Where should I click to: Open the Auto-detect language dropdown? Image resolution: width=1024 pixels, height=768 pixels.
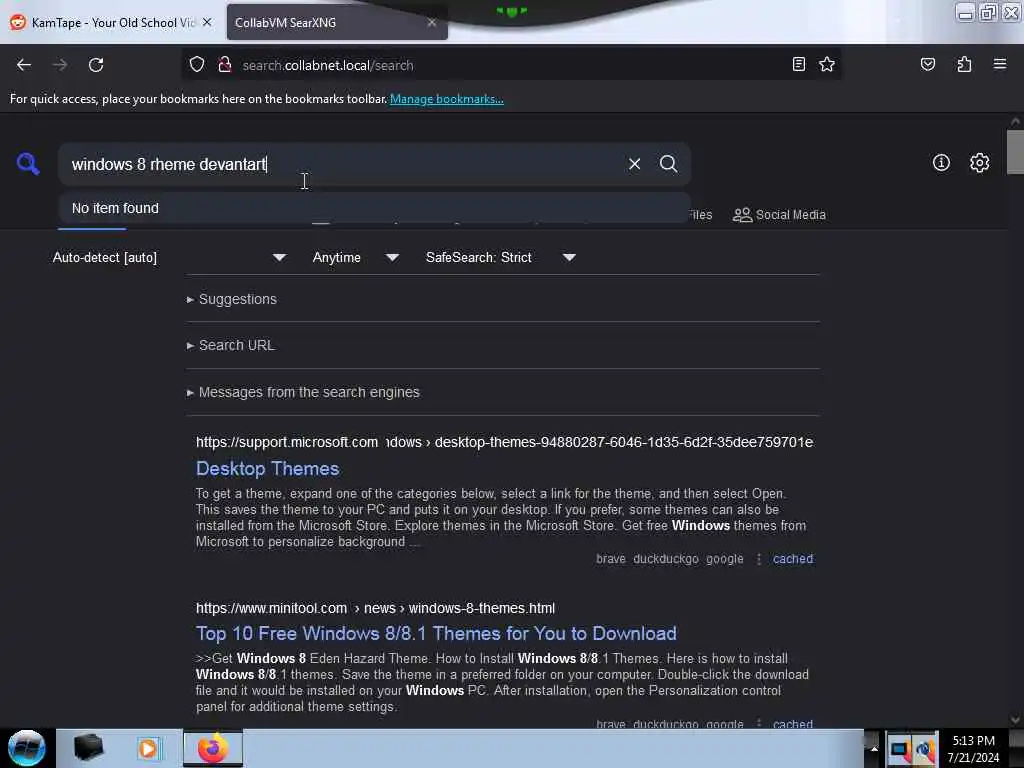[169, 257]
